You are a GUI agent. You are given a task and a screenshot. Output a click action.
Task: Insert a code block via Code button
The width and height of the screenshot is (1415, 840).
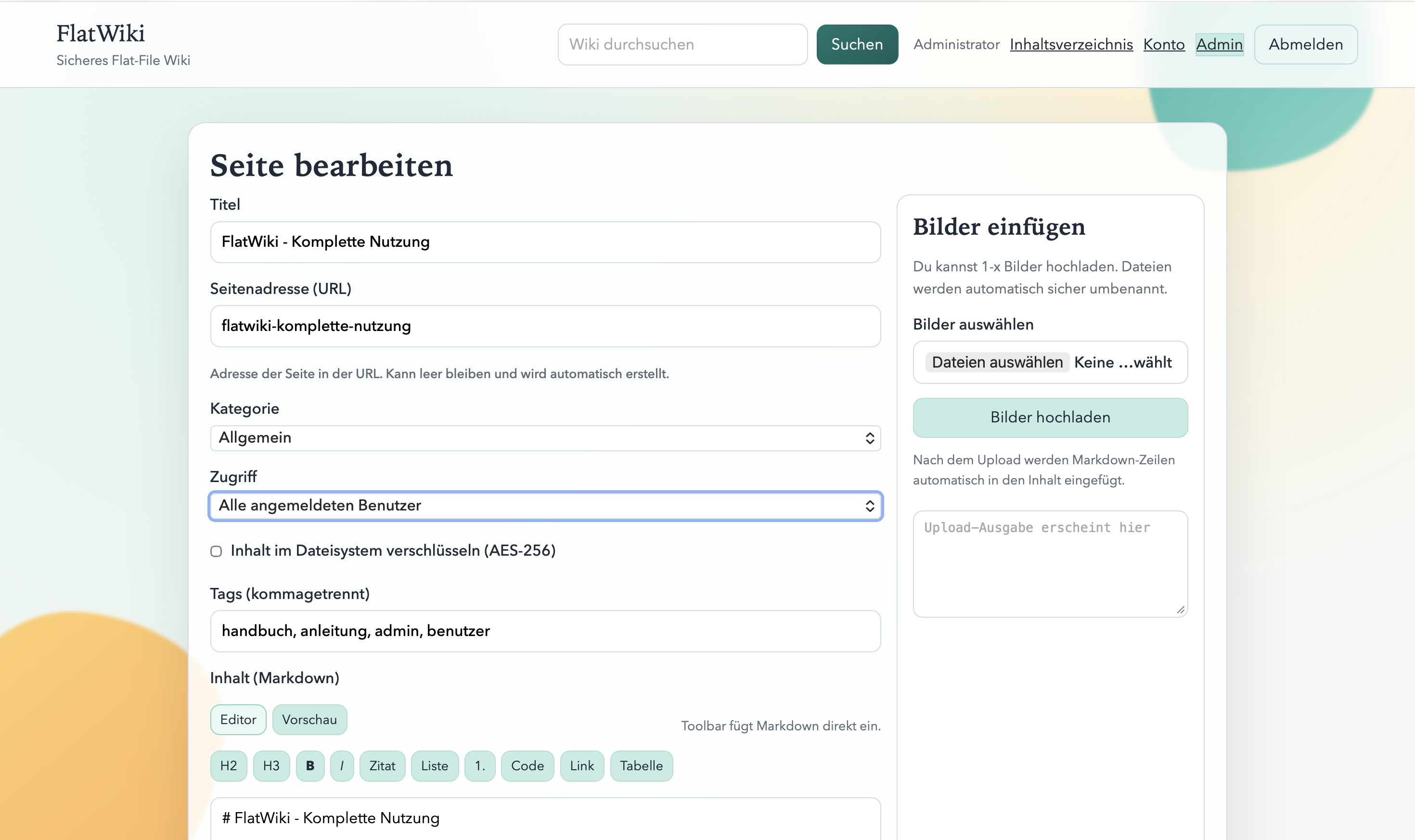point(527,765)
